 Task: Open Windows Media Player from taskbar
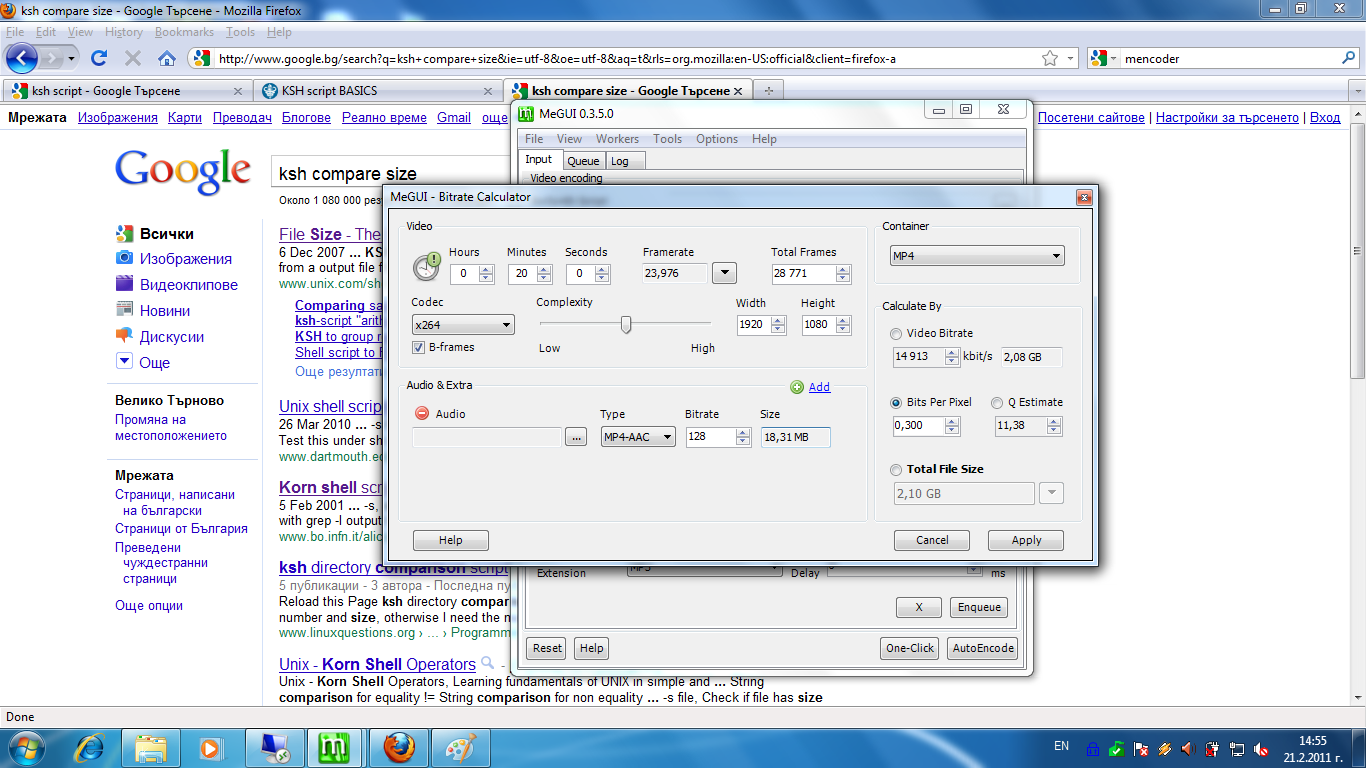tap(210, 747)
